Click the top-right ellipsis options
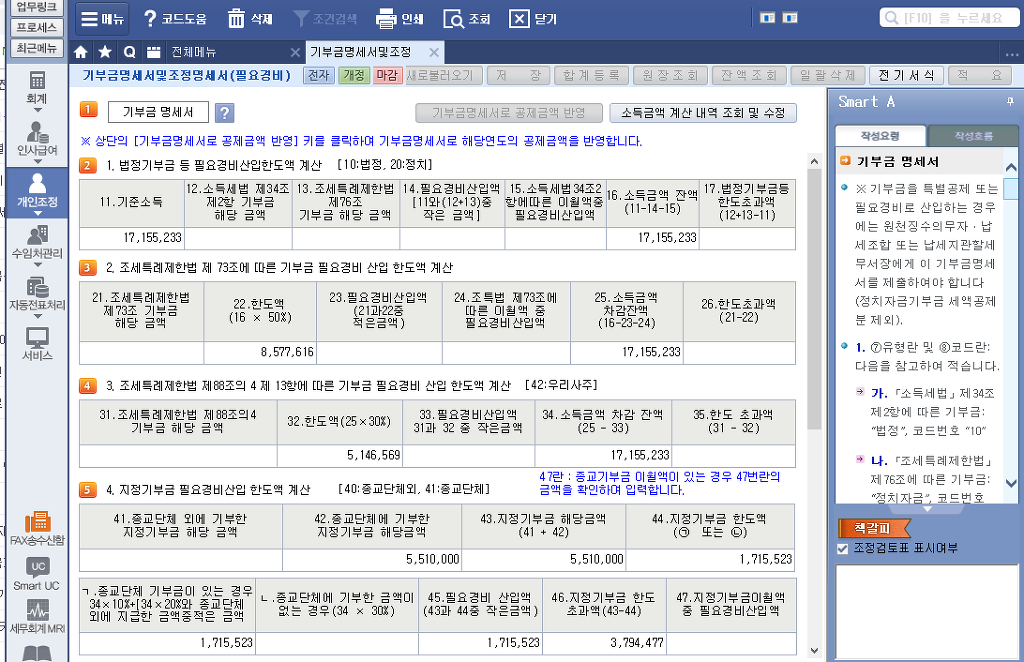Image resolution: width=1024 pixels, height=662 pixels. click(1012, 55)
